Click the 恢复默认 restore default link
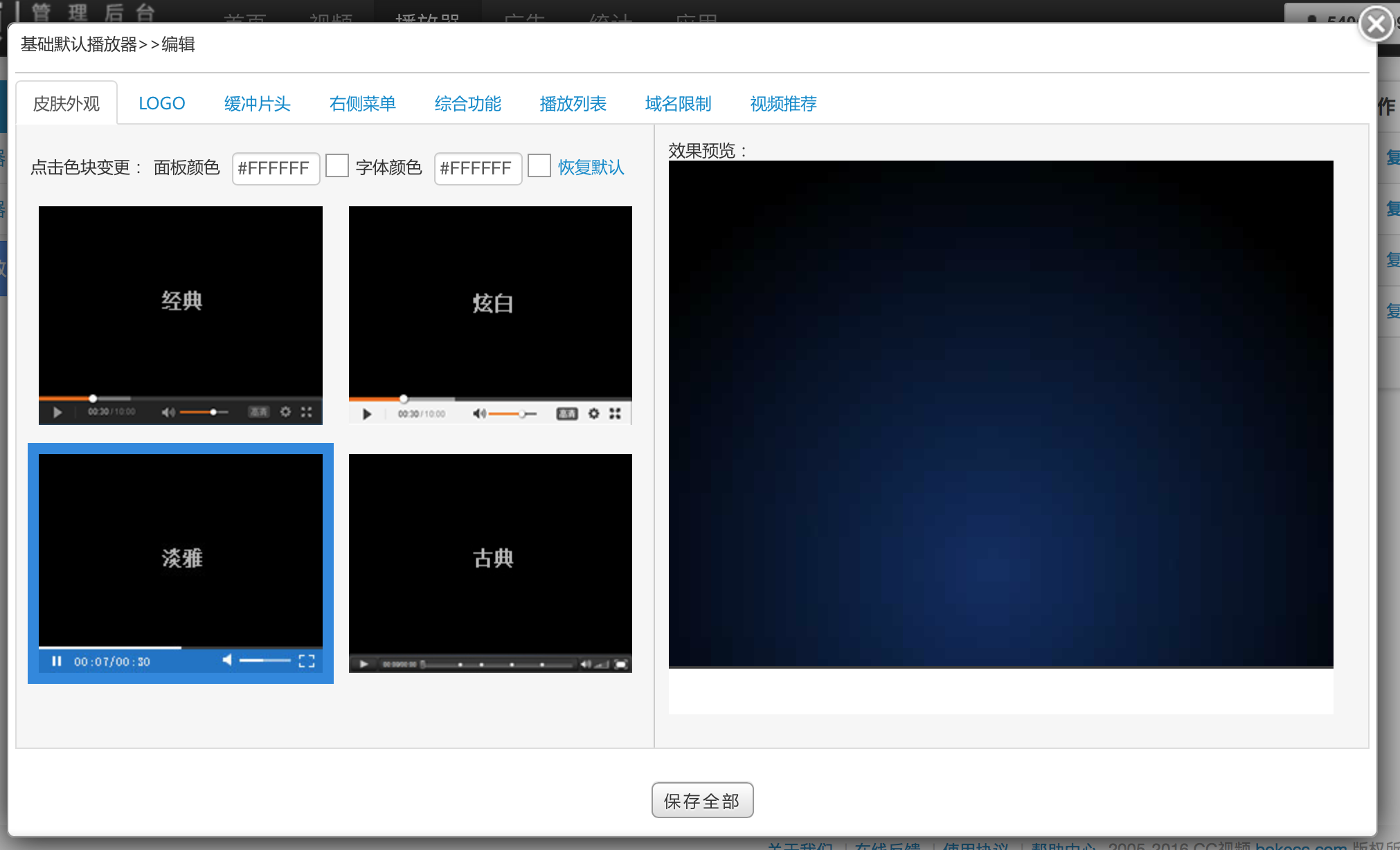The image size is (1400, 850). tap(591, 168)
